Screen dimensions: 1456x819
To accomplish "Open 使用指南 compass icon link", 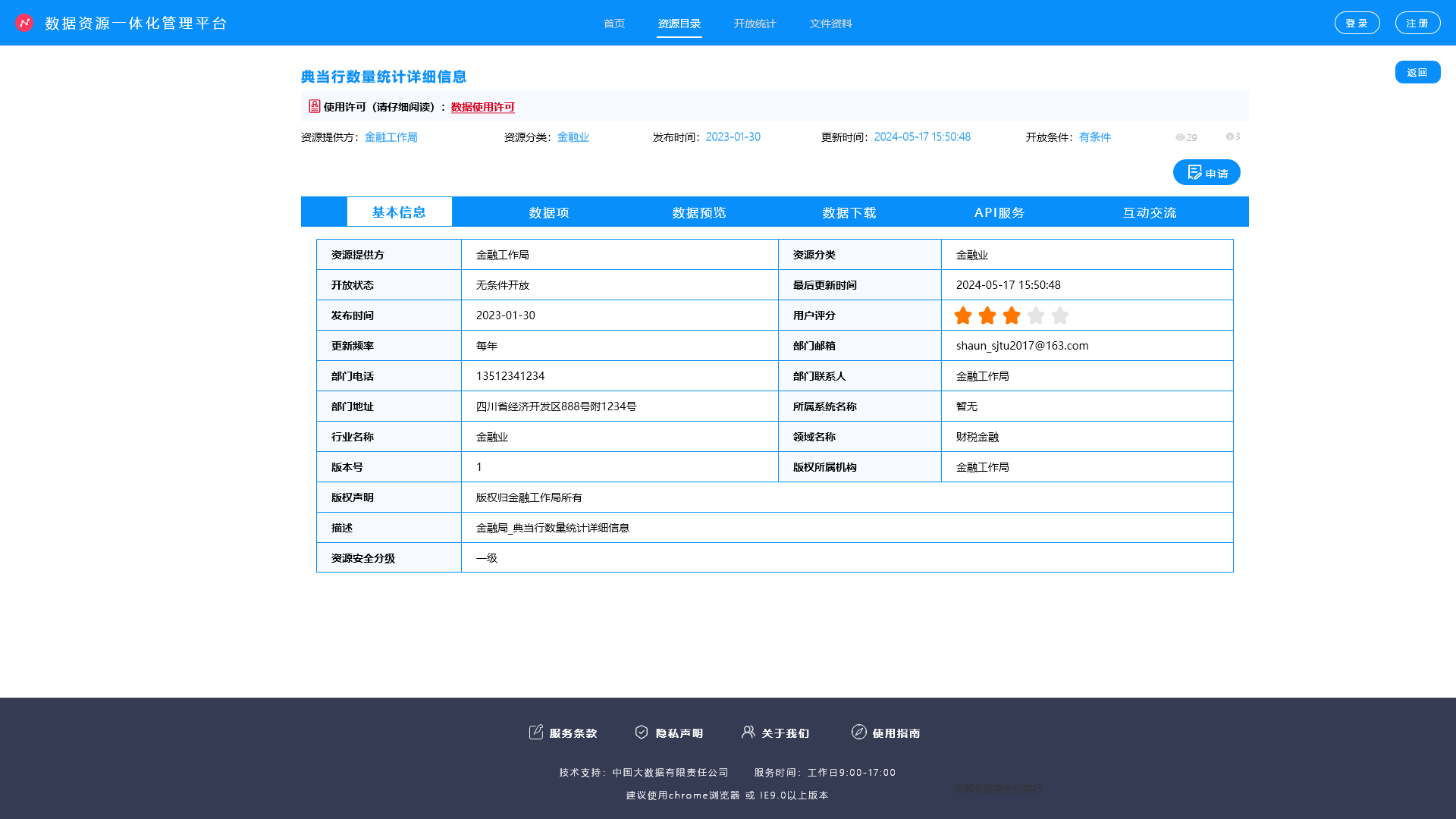I will (859, 732).
